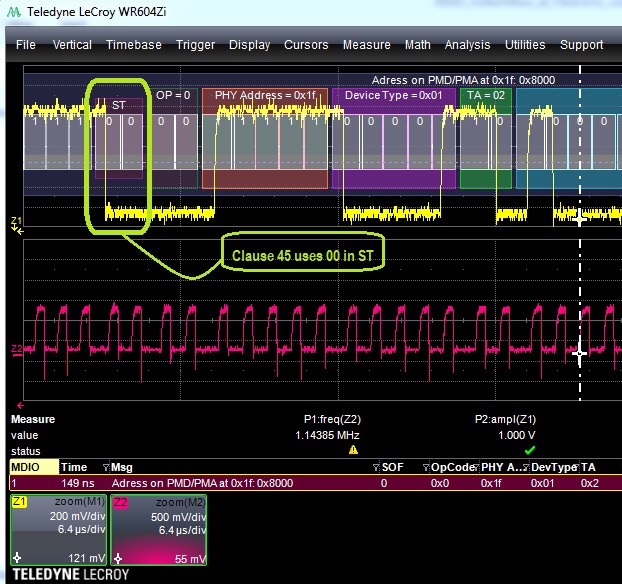Viewport: 622px width, 584px height.
Task: Click the PHY Address = 0x1f decode overlay
Action: [263, 95]
